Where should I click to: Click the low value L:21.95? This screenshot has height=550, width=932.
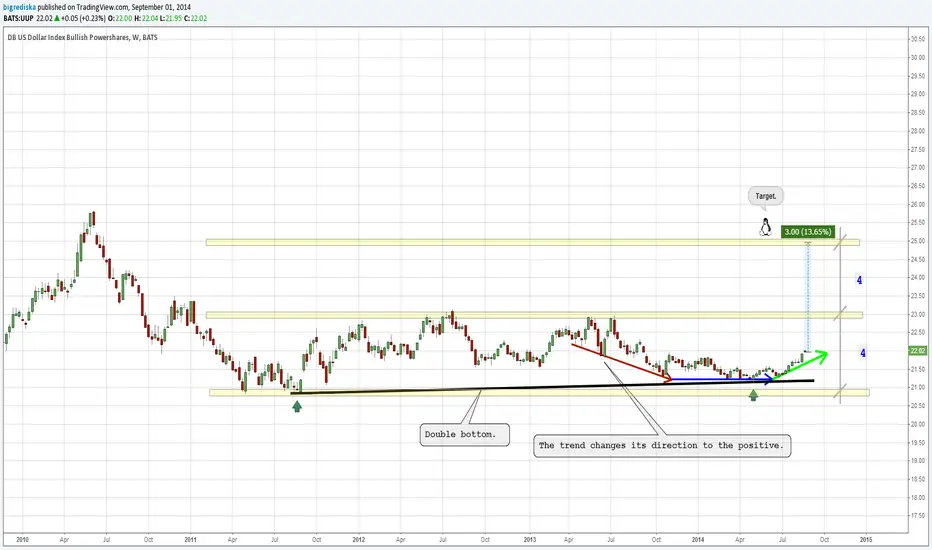tap(171, 18)
